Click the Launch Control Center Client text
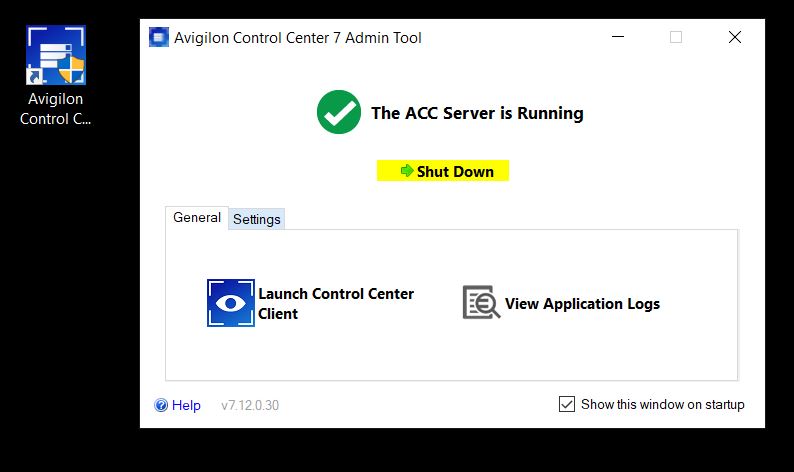The height and width of the screenshot is (472, 794). pos(335,303)
